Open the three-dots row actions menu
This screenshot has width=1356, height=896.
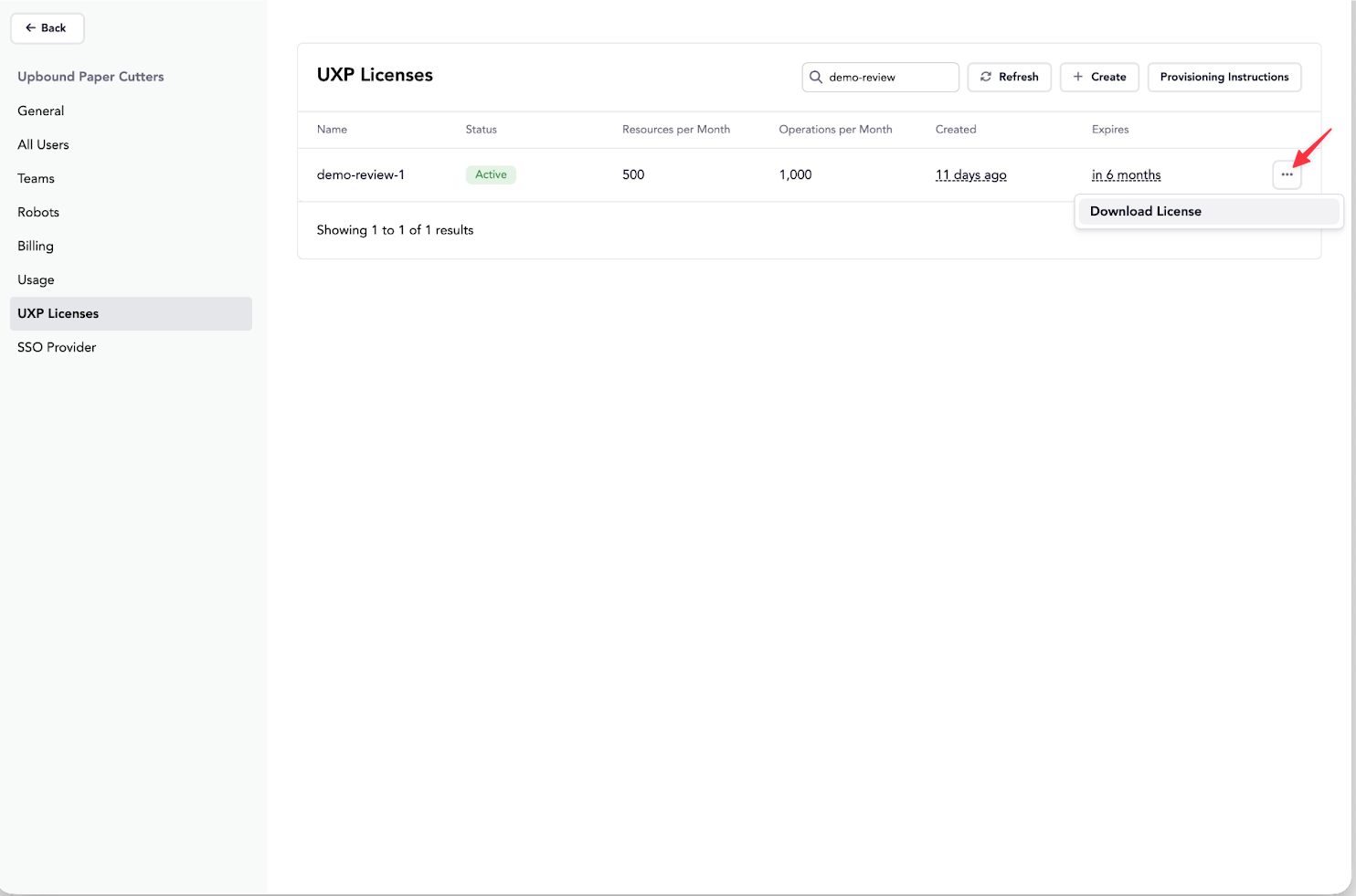point(1287,174)
